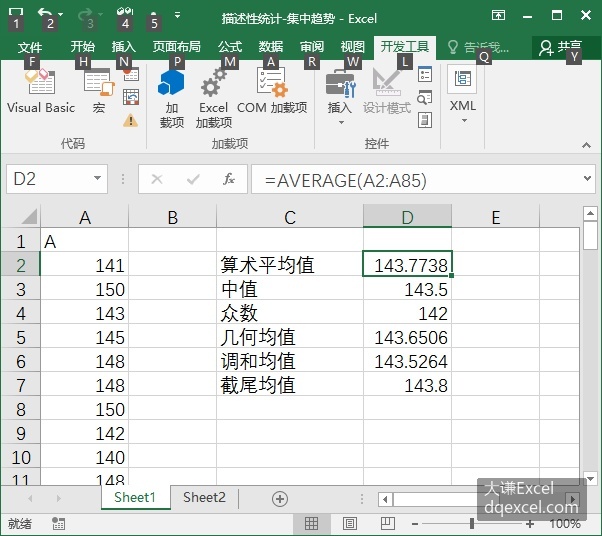This screenshot has height=536, width=602.
Task: Open the Undo history dropdown arrow
Action: [61, 15]
